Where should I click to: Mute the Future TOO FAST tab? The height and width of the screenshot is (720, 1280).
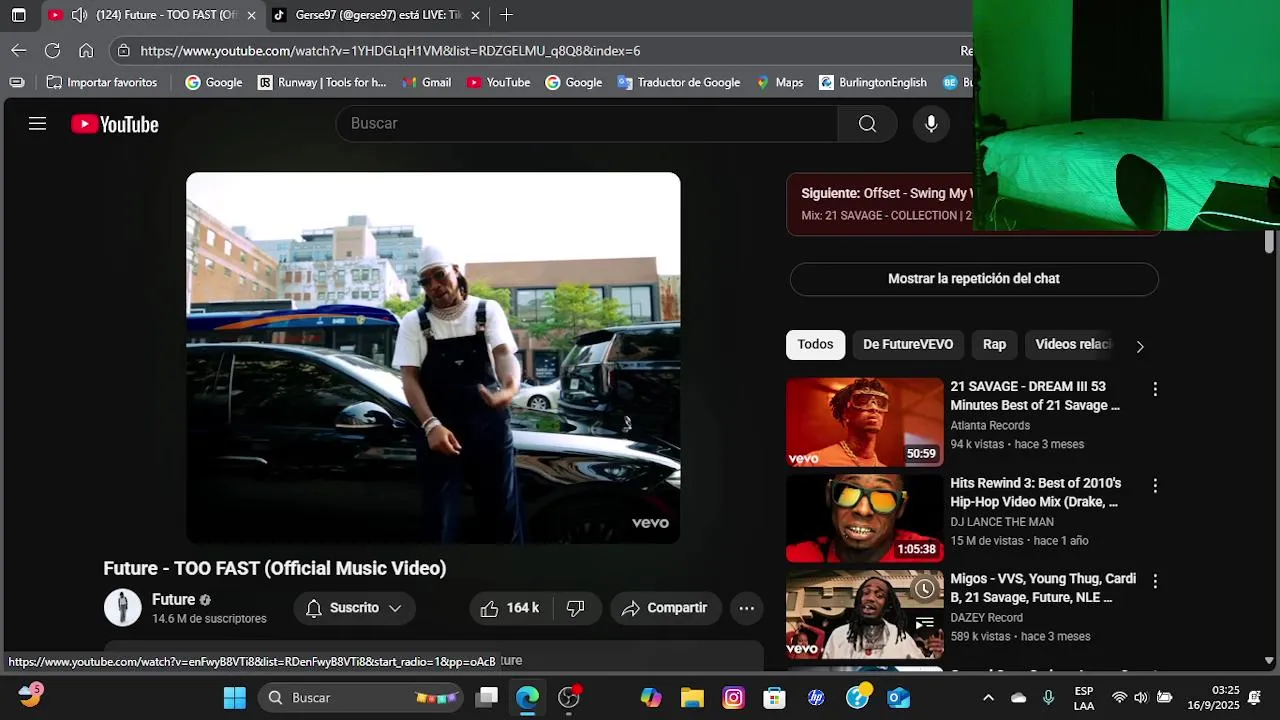[x=79, y=15]
